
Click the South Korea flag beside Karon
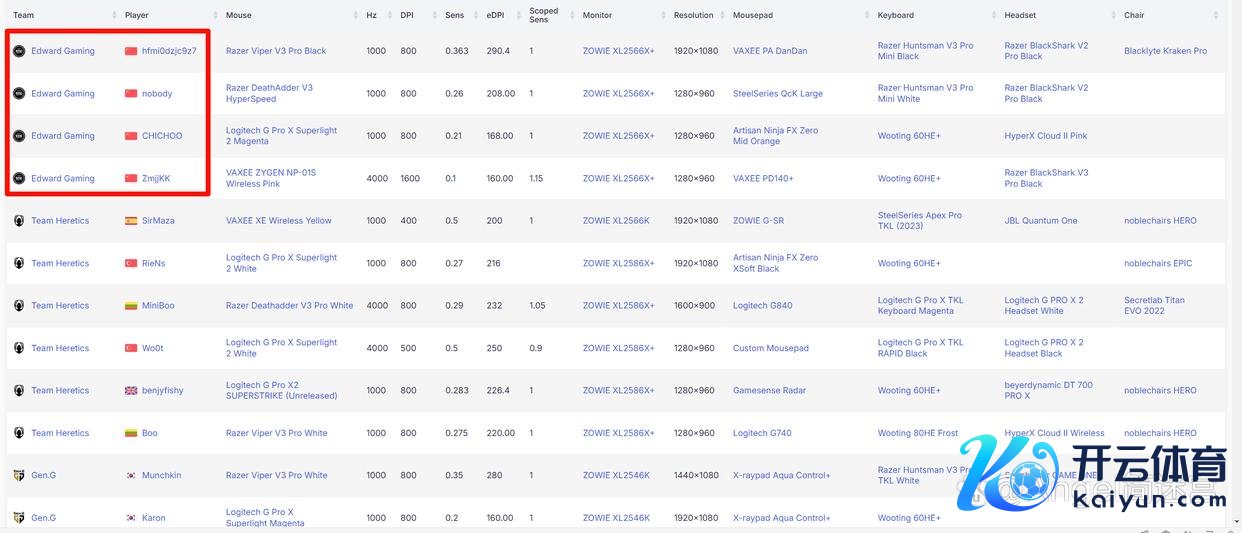click(x=131, y=518)
